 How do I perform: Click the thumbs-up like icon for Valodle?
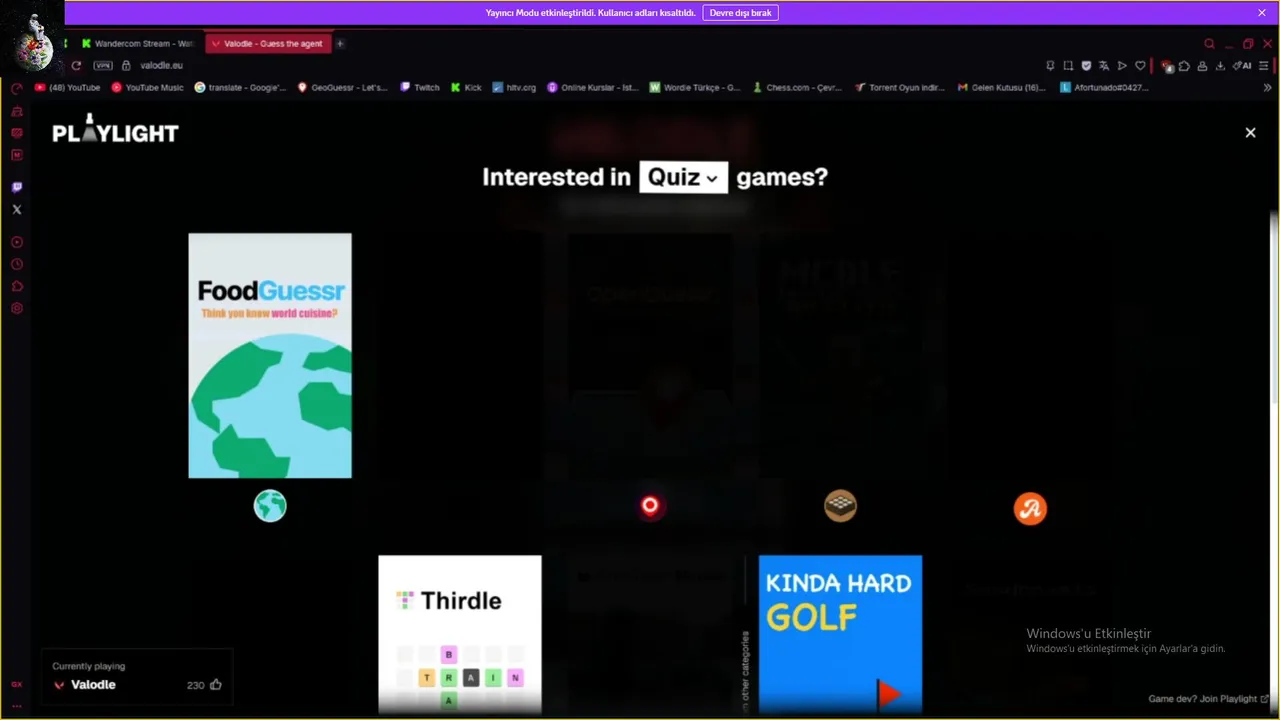(x=216, y=684)
